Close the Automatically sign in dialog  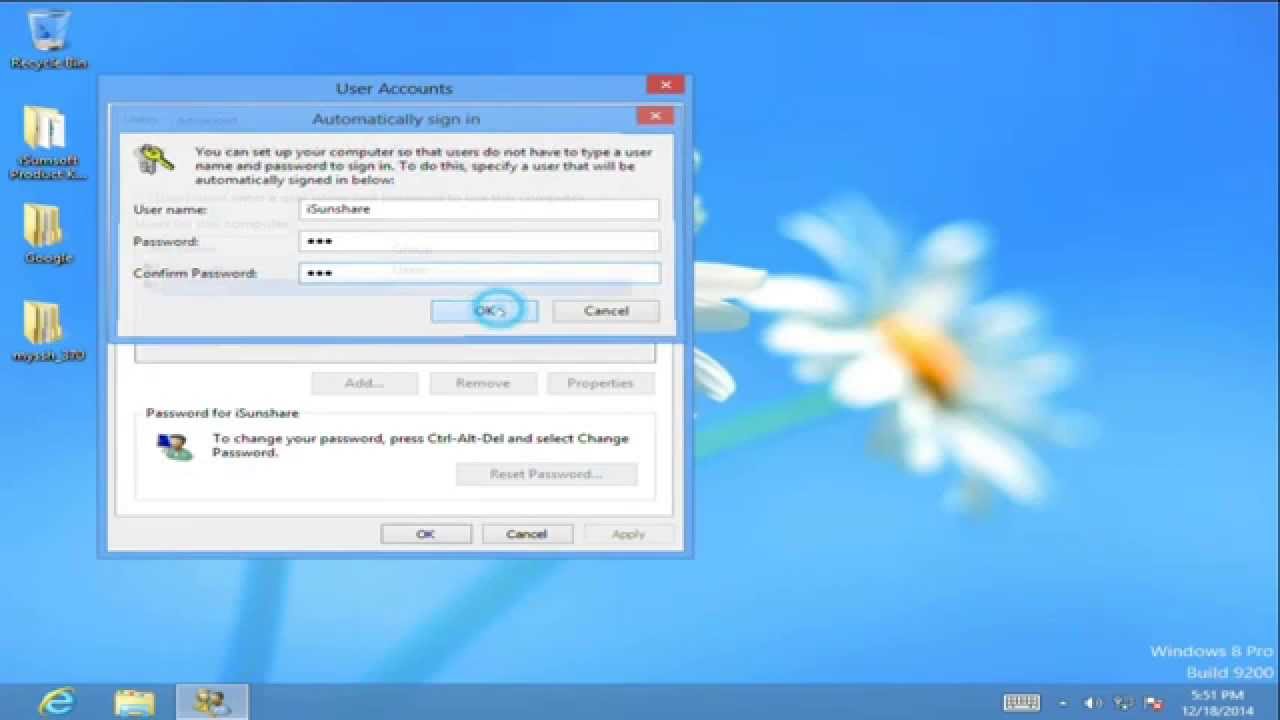[x=655, y=116]
